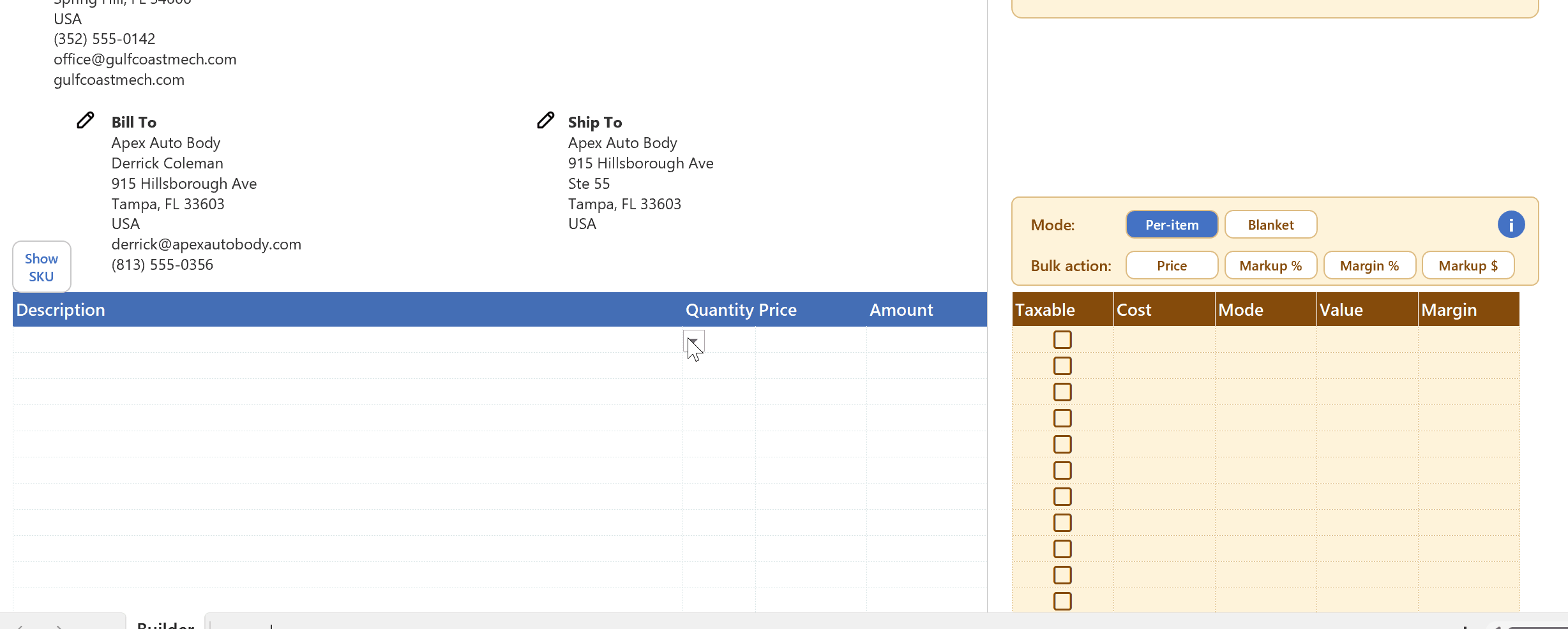
Task: Click the first empty Price cell
Action: coord(811,340)
